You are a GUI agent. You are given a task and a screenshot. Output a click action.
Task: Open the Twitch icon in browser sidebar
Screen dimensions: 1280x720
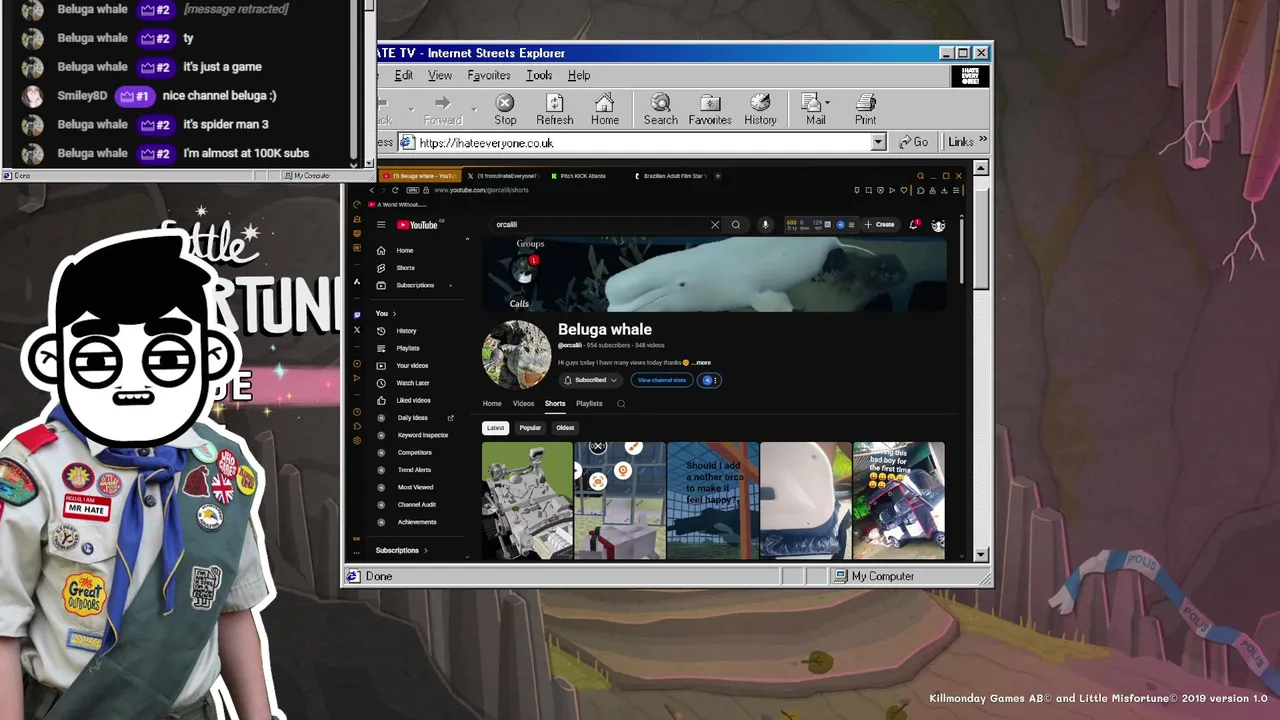(357, 315)
